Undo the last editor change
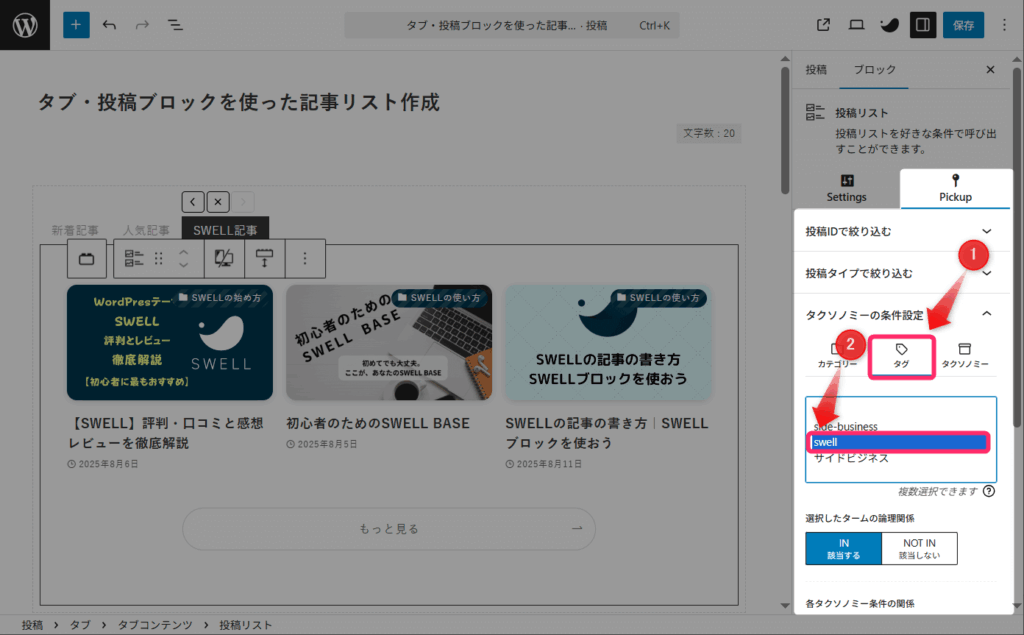Screen dimensions: 1024x635 [x=109, y=25]
